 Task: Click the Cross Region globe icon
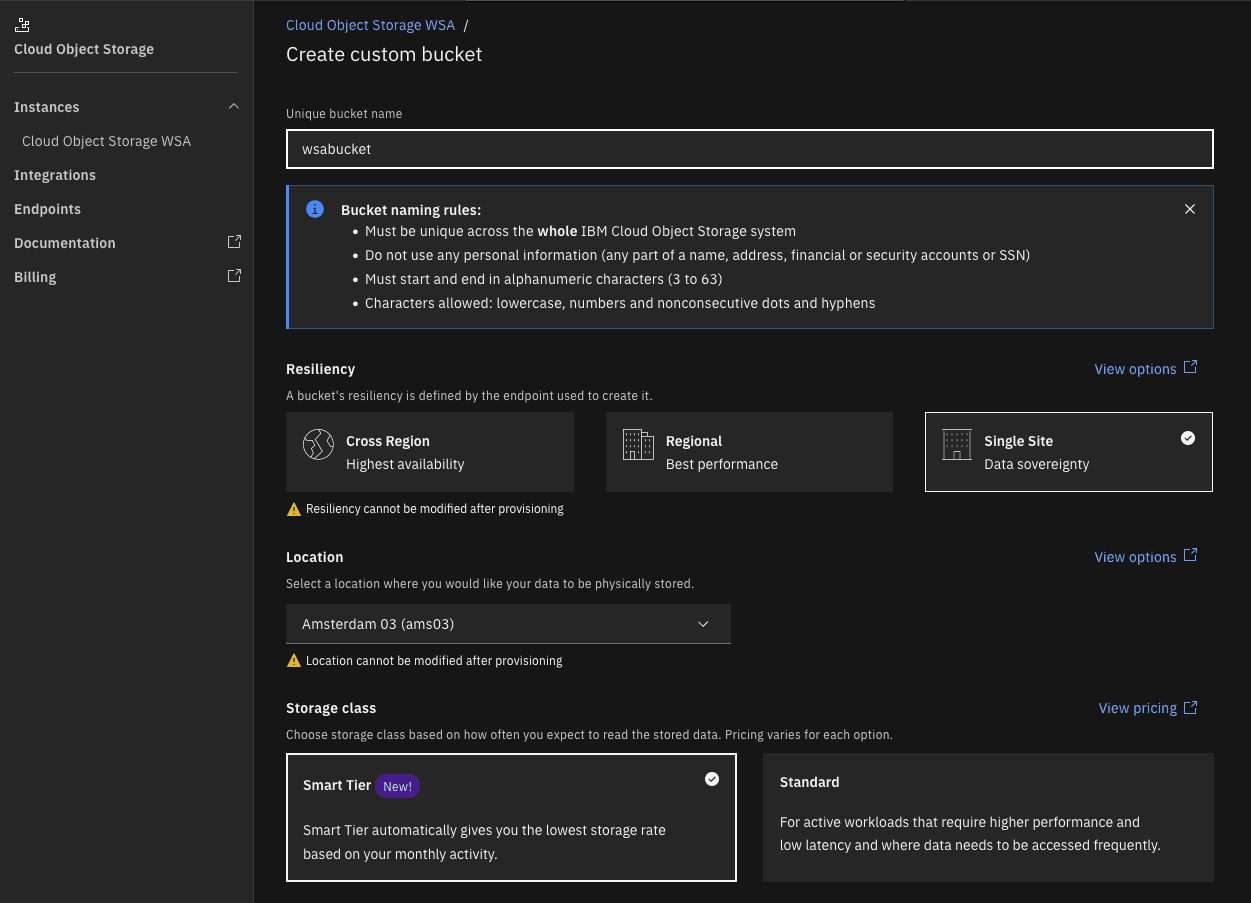318,444
